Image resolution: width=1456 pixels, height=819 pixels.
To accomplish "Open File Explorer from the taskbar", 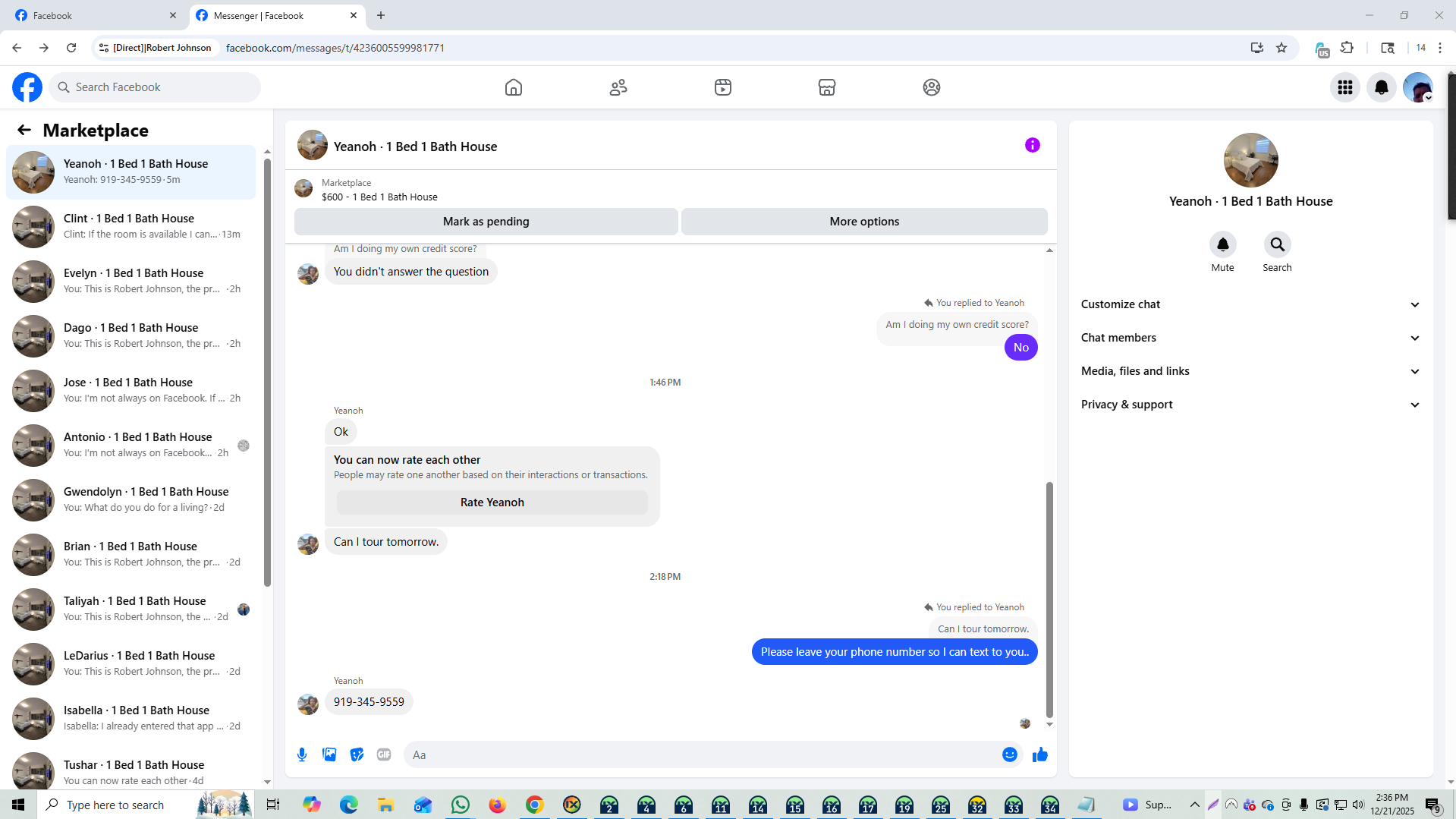I will (386, 805).
